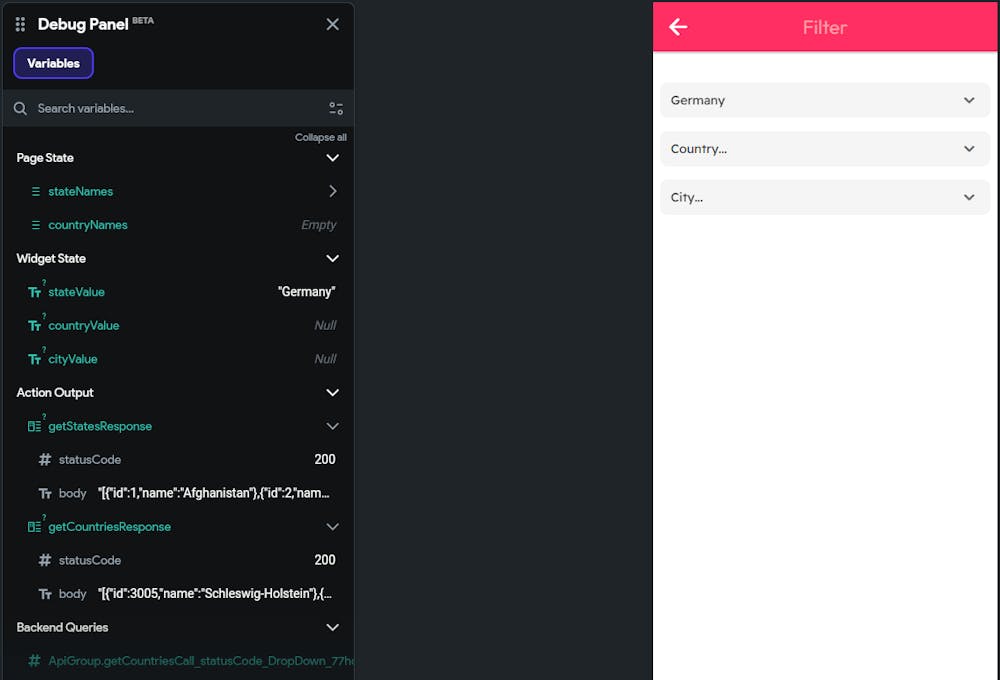Click the cityValue text type icon
Screen dimensions: 1000x680
pyautogui.click(x=35, y=359)
